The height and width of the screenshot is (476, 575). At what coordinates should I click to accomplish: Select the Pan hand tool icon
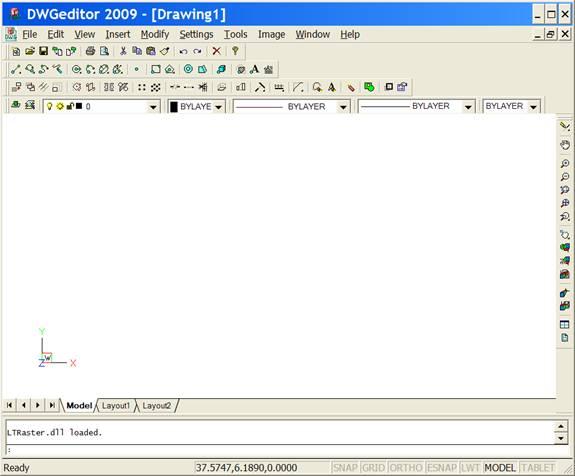click(x=565, y=145)
